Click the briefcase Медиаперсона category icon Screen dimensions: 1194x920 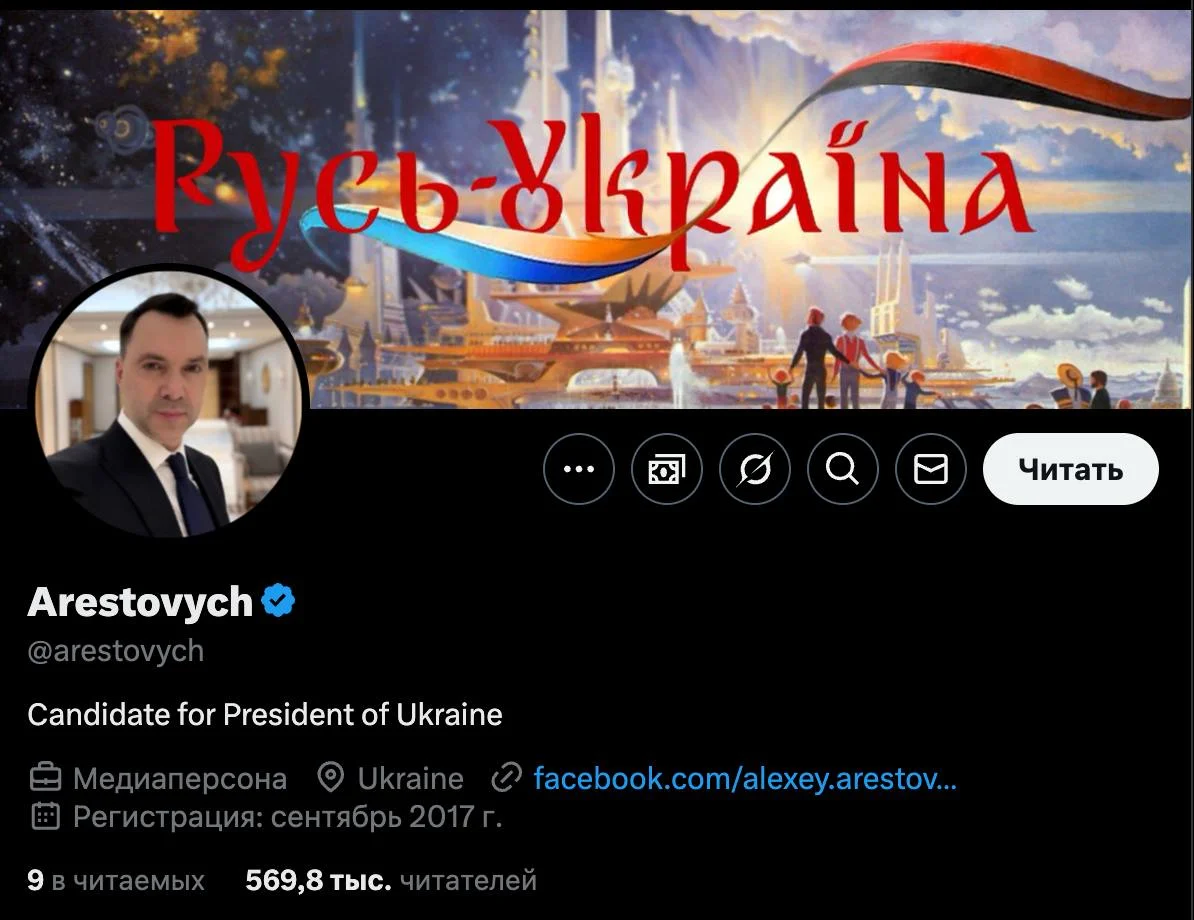pos(45,778)
